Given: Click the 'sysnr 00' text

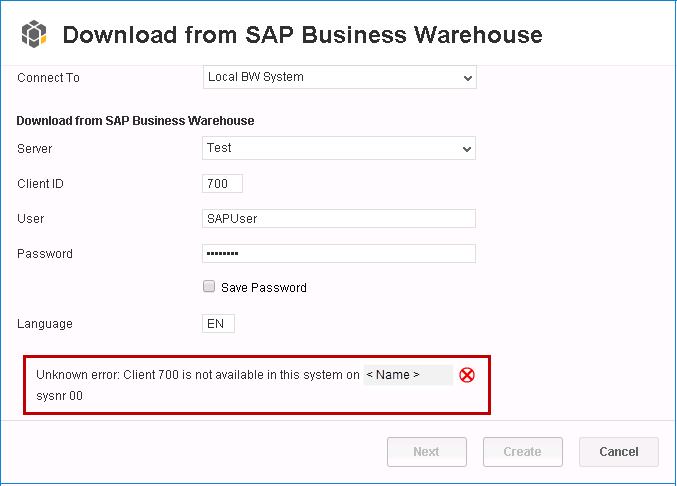Looking at the screenshot, I should [59, 396].
